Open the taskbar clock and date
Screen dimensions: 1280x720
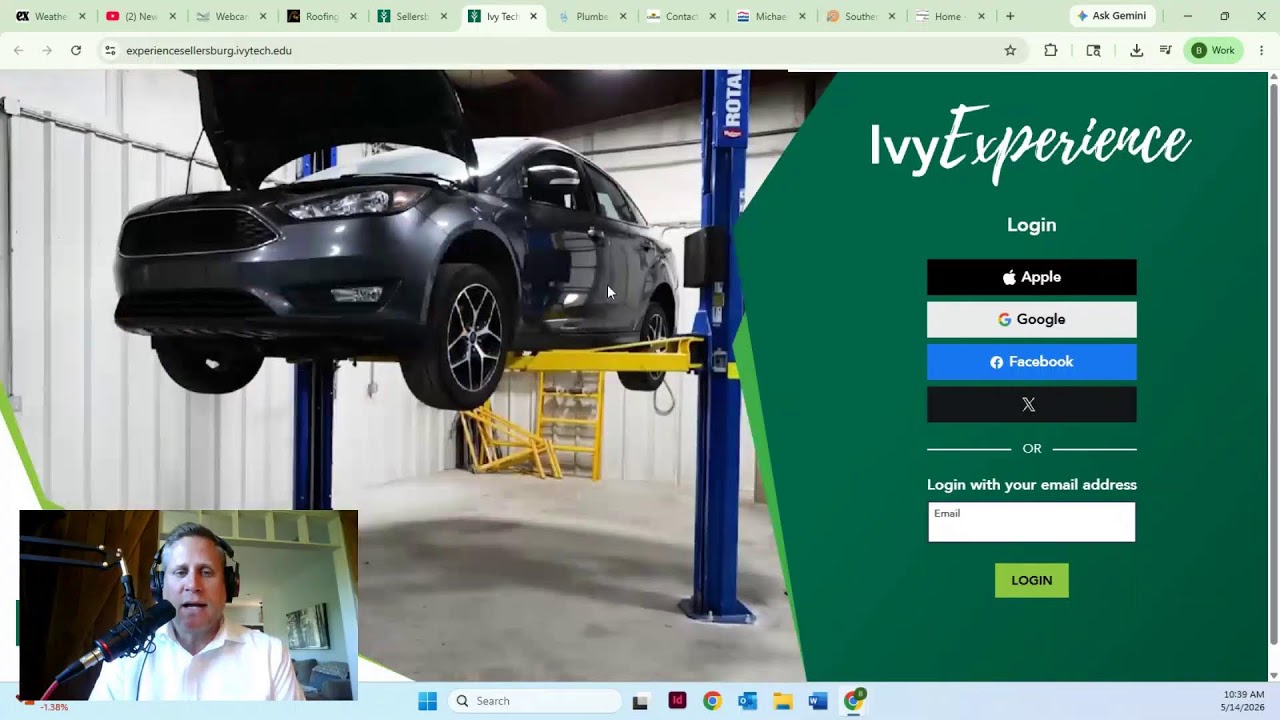tap(1243, 701)
